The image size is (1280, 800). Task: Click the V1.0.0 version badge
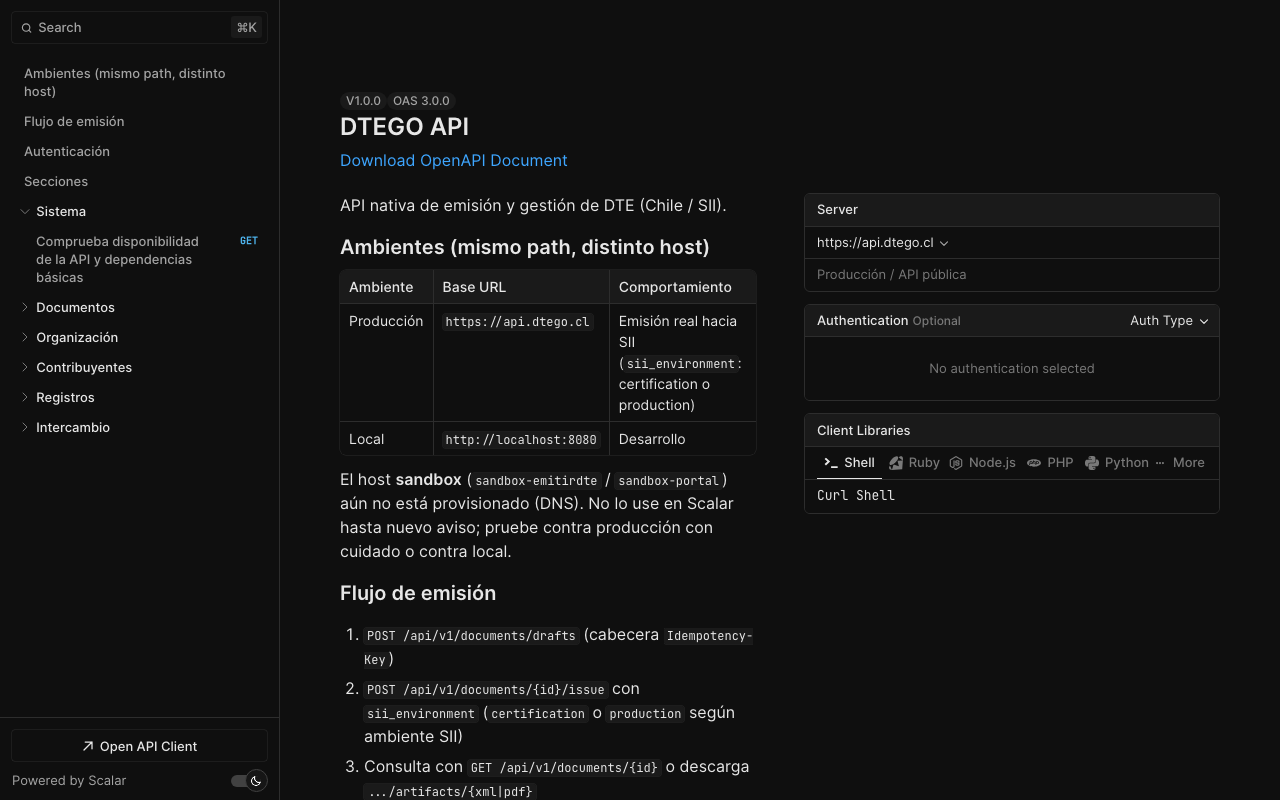click(x=363, y=101)
